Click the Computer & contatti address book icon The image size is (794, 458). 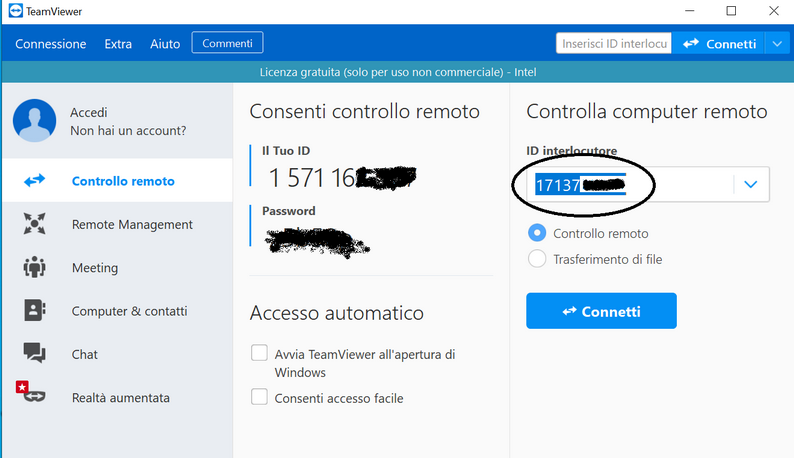[x=34, y=310]
